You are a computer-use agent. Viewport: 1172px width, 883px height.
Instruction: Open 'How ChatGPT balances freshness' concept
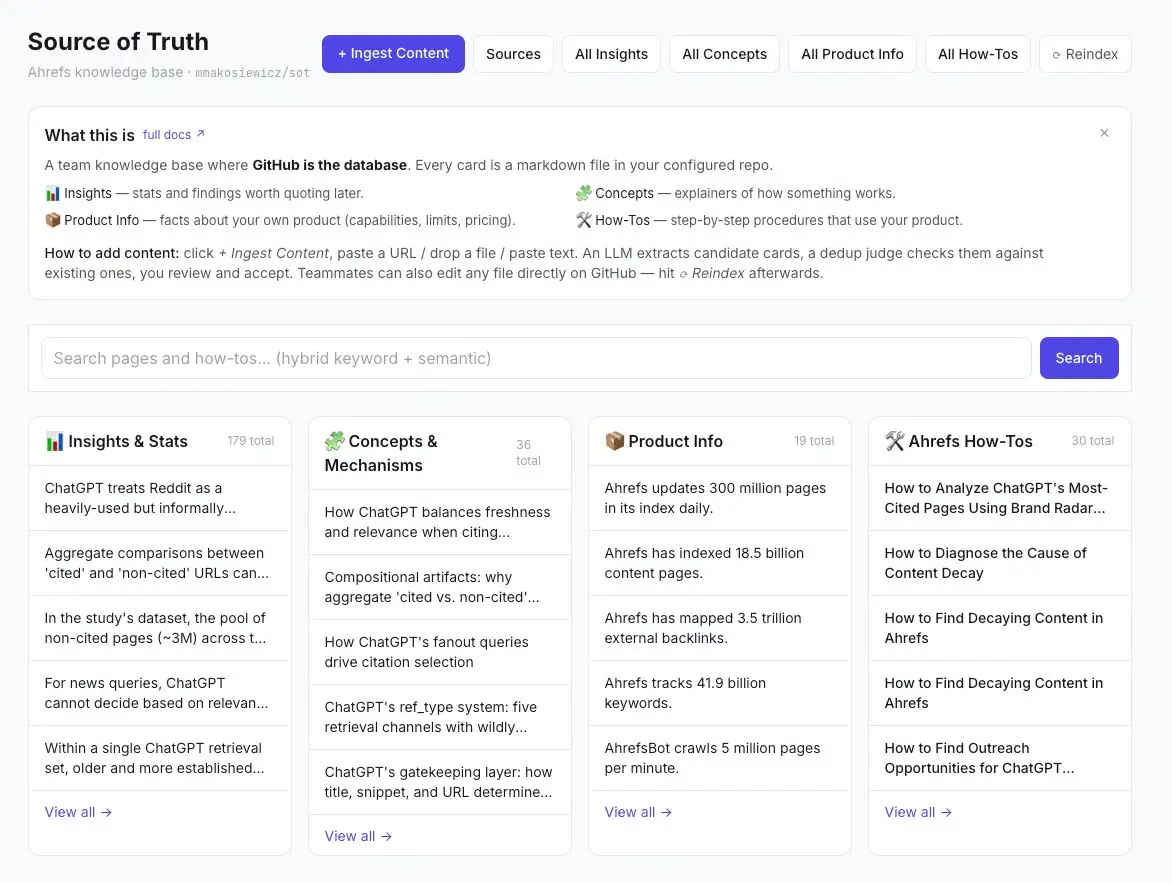(440, 522)
